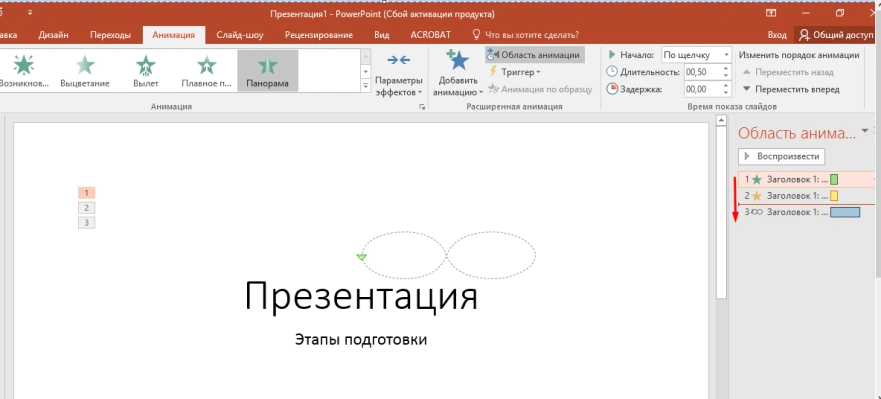Decrease Длительность with down spinner
881x399 pixels.
tap(726, 76)
